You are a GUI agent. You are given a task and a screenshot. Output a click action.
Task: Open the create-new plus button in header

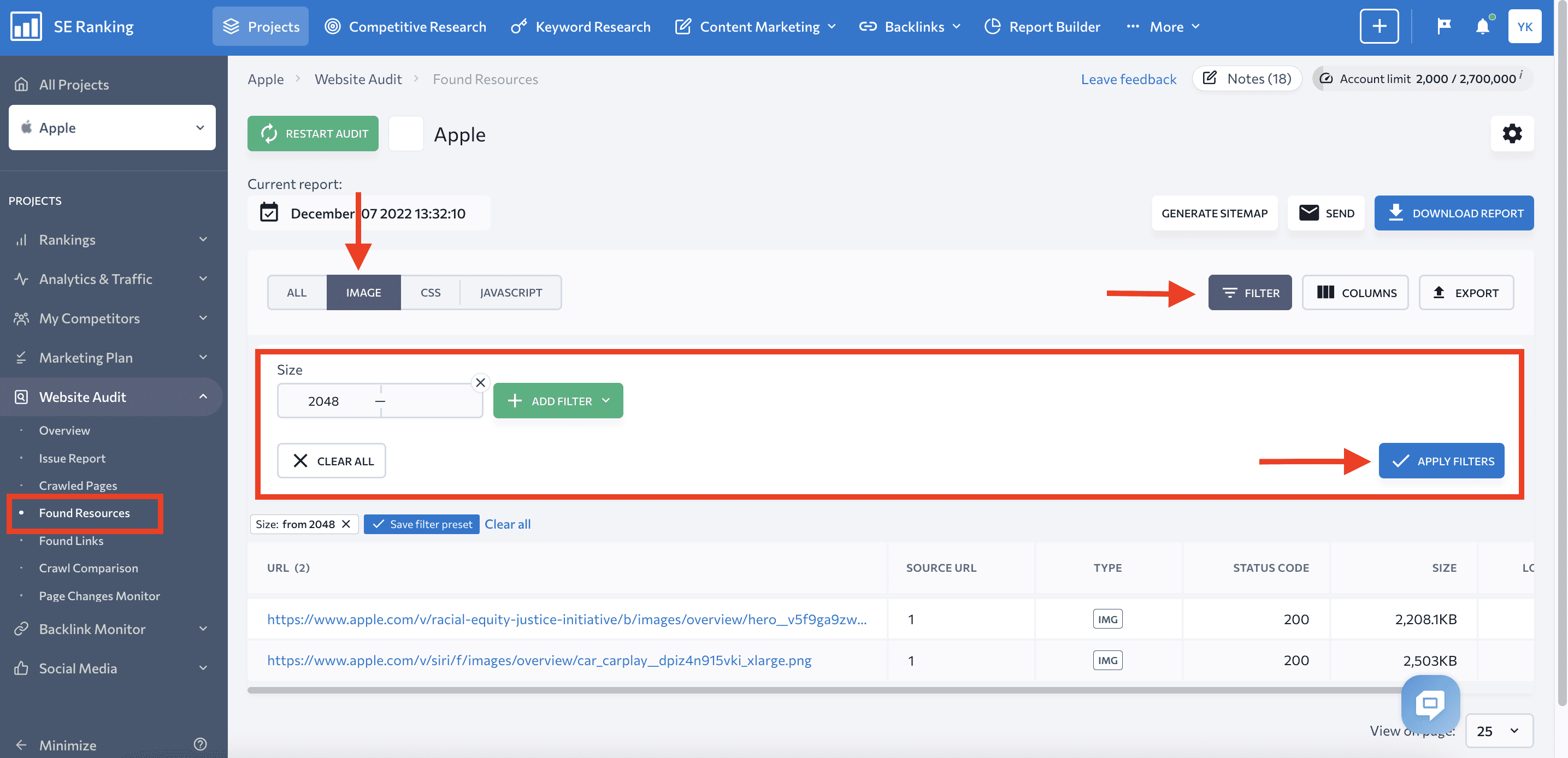[x=1379, y=26]
